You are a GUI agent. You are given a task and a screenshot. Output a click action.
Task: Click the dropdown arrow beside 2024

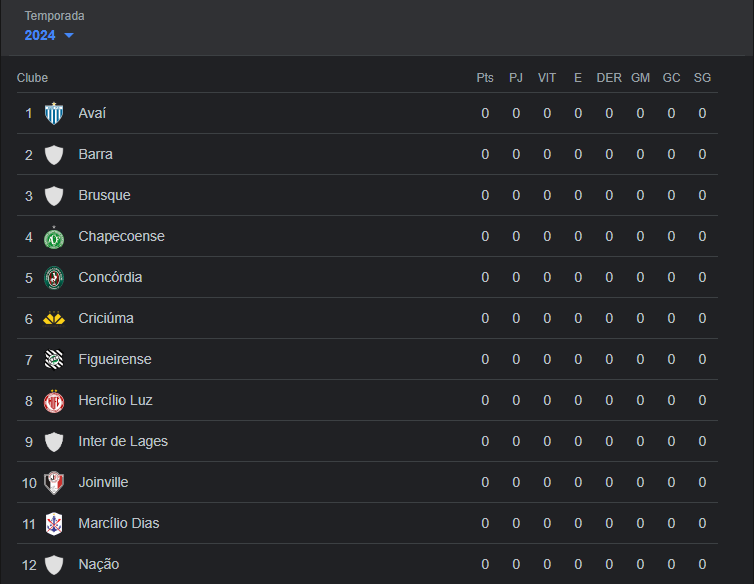pyautogui.click(x=69, y=36)
